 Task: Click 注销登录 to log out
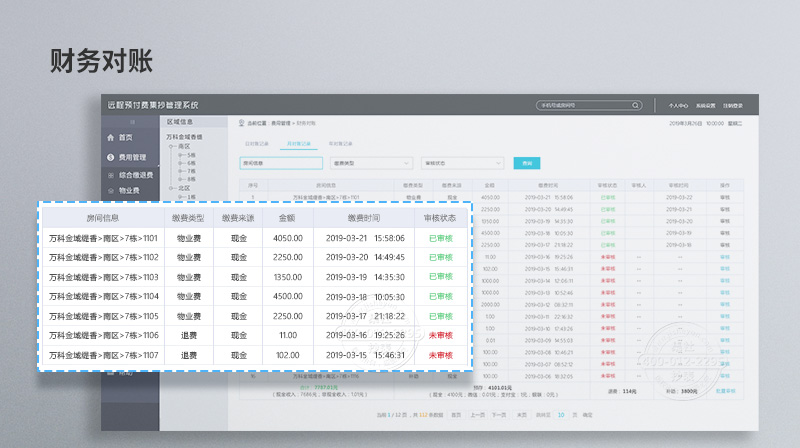click(x=735, y=105)
